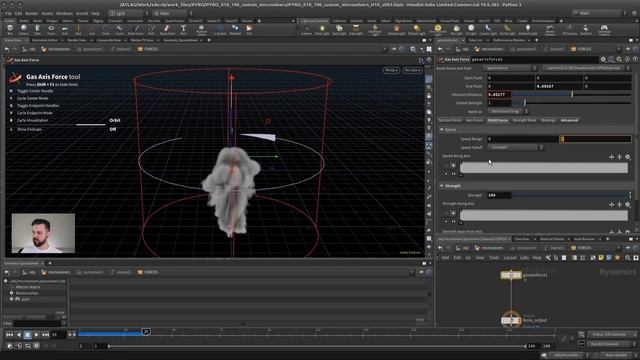Select the Box shelf tool
The height and width of the screenshot is (360, 640).
[10, 29]
